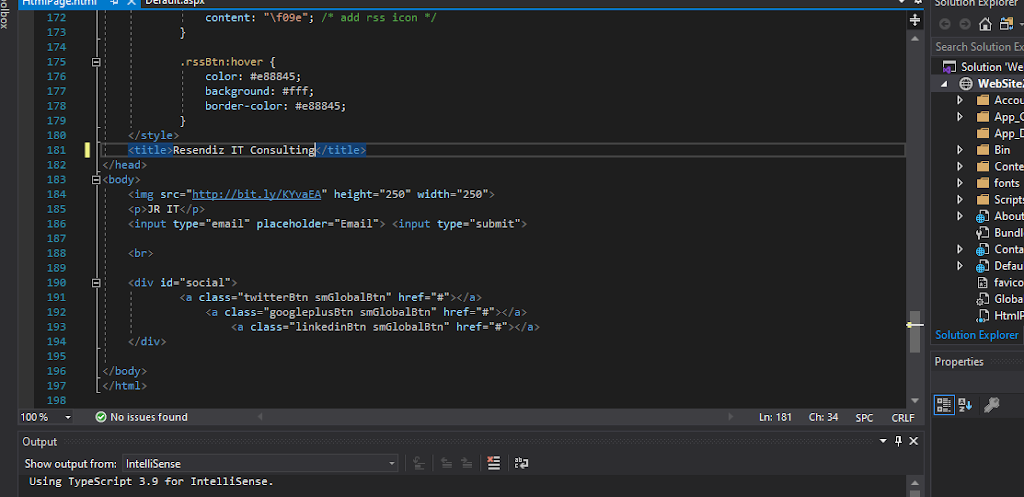1024x497 pixels.
Task: Click the Output text Using TypeScript 3.9
Action: 152,482
